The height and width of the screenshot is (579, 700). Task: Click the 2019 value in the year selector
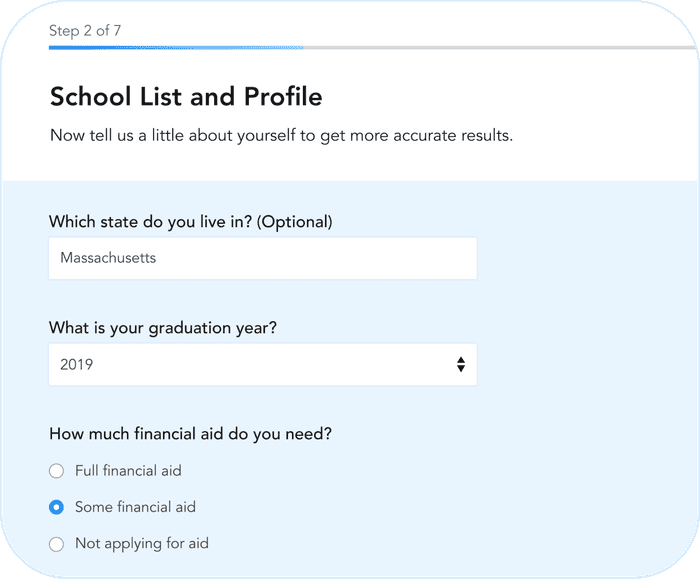(77, 365)
